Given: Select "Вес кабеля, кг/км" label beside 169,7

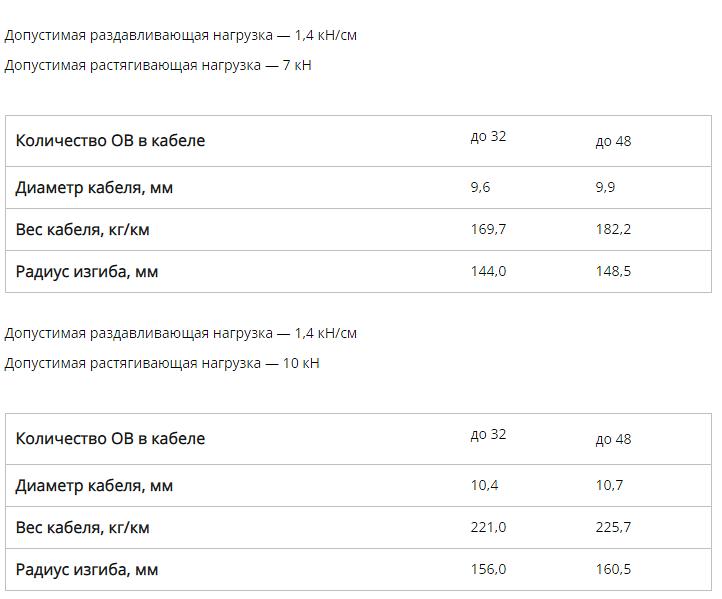Looking at the screenshot, I should tap(83, 230).
